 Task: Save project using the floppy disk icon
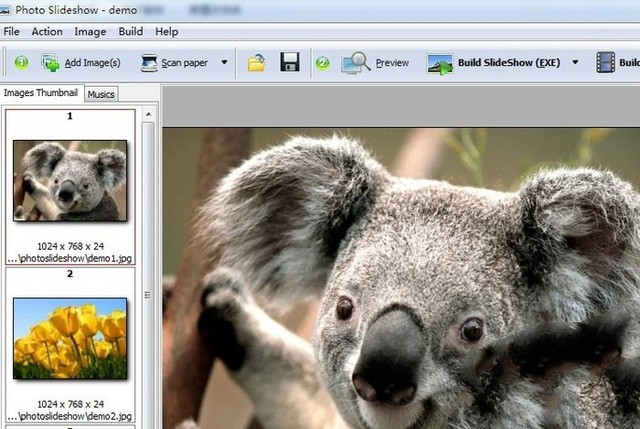290,63
